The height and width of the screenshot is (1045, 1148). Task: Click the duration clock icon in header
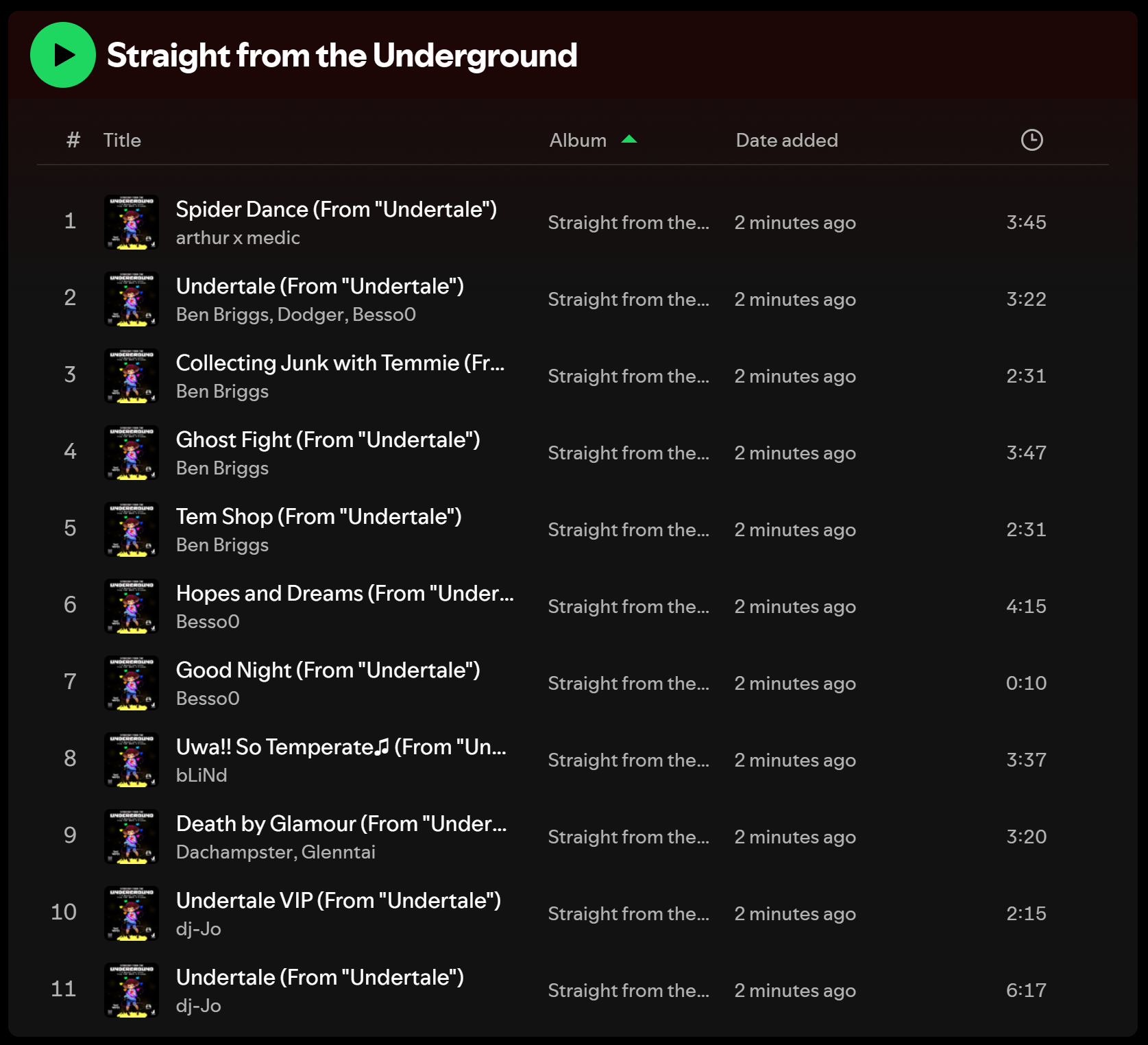pos(1031,140)
